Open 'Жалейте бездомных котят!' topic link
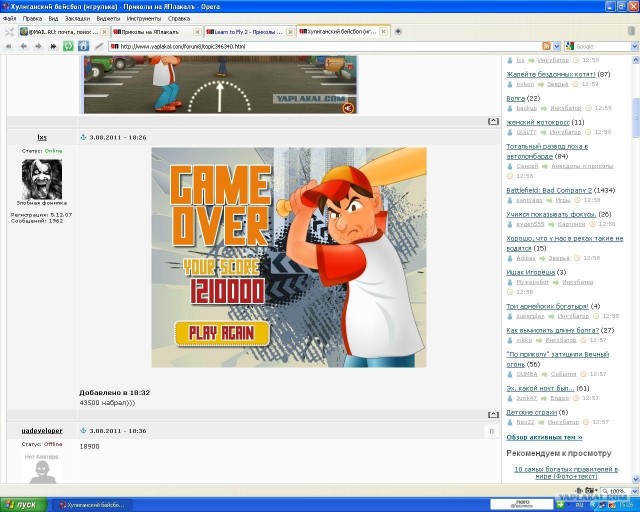The image size is (640, 512). point(551,74)
